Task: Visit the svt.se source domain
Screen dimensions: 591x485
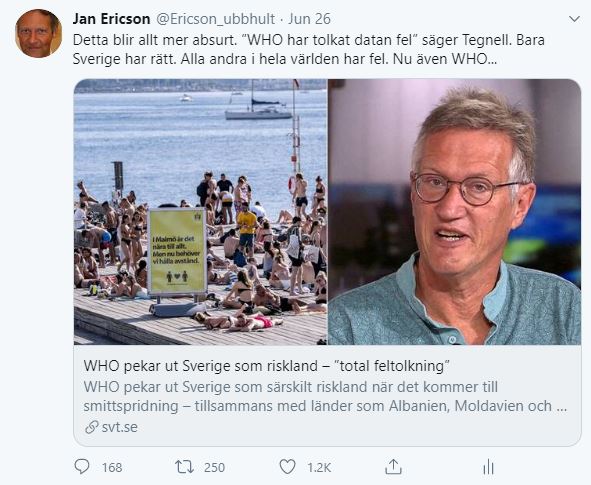Action: tap(119, 427)
